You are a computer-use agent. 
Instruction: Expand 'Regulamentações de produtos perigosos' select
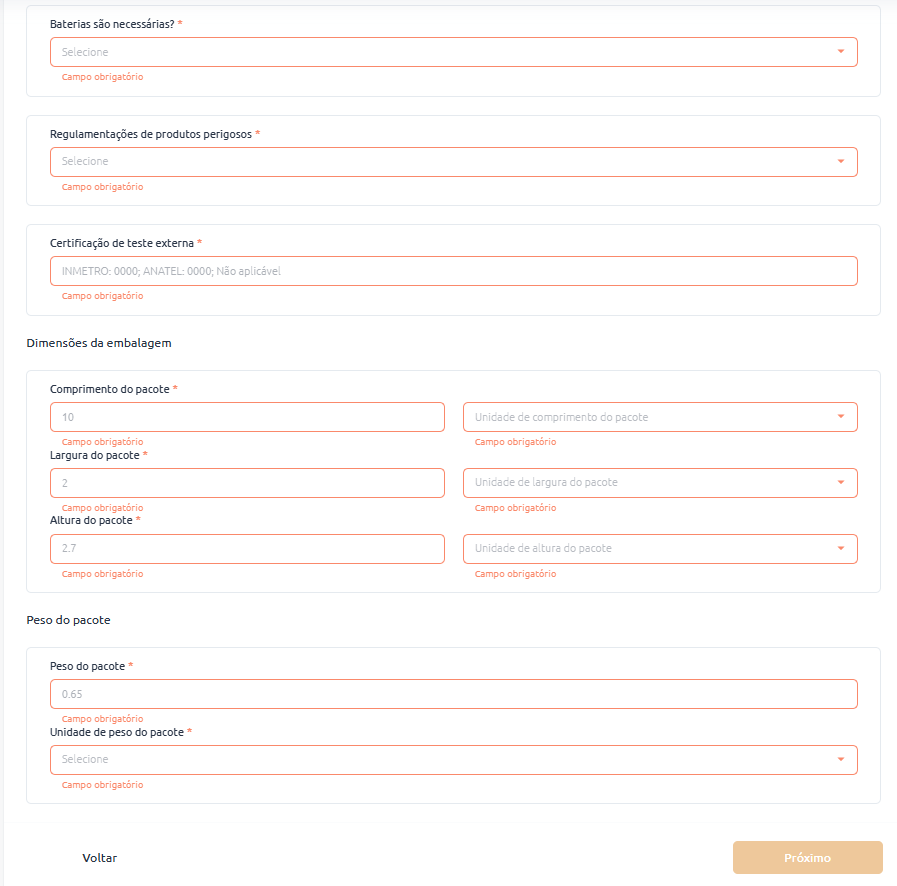click(x=440, y=162)
